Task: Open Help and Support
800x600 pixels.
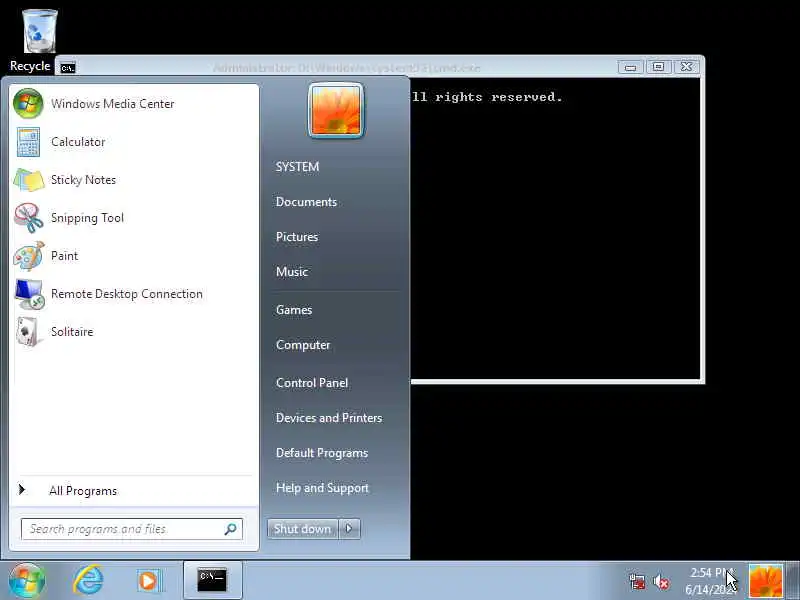Action: pyautogui.click(x=322, y=488)
